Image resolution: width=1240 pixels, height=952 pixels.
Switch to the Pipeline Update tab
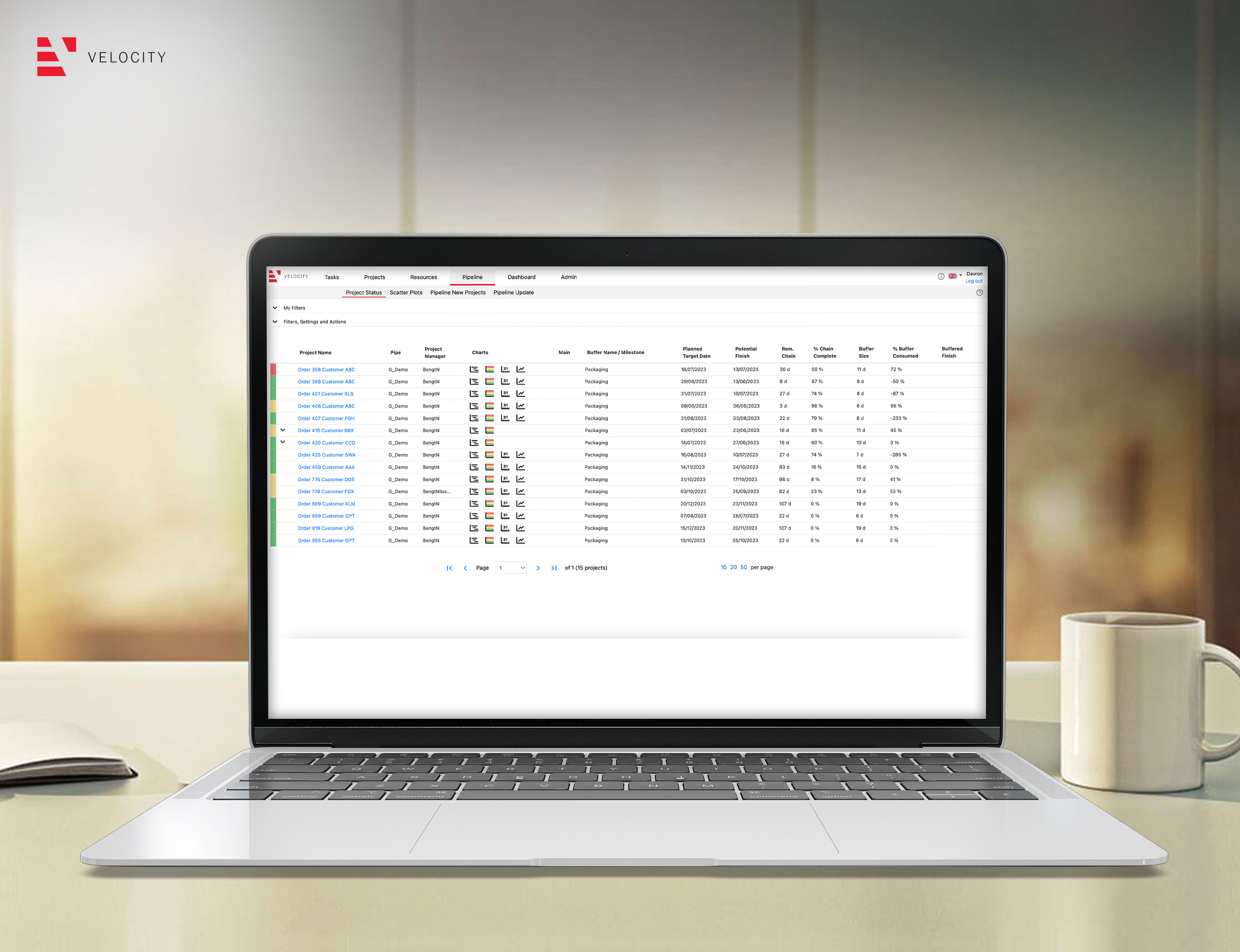tap(513, 292)
